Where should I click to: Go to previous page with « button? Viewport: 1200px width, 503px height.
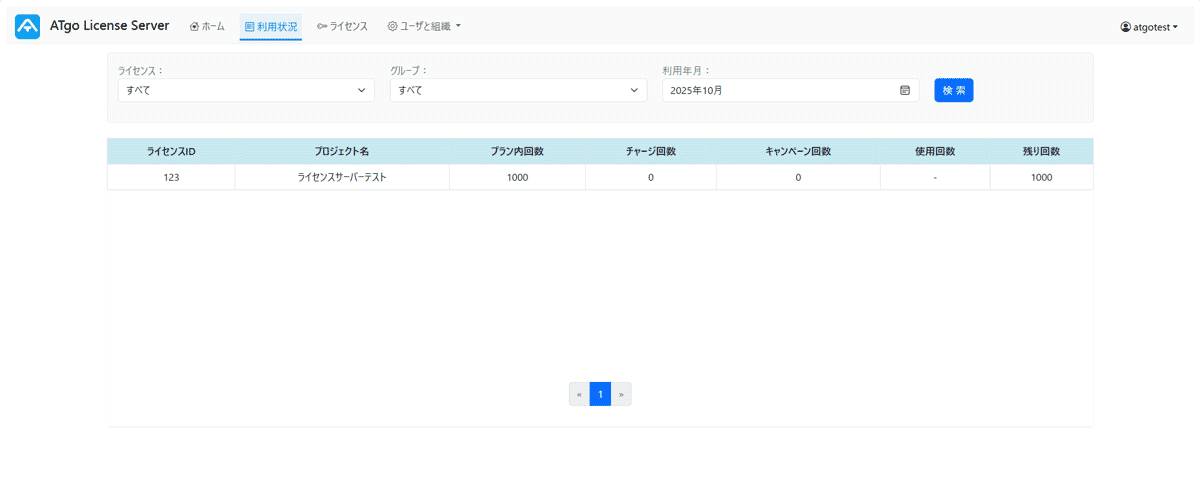pyautogui.click(x=579, y=394)
